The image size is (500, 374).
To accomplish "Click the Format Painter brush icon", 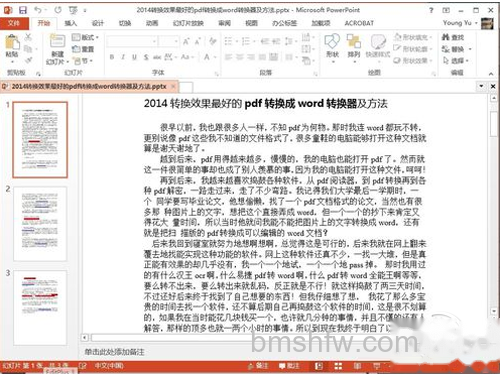I will [x=28, y=60].
